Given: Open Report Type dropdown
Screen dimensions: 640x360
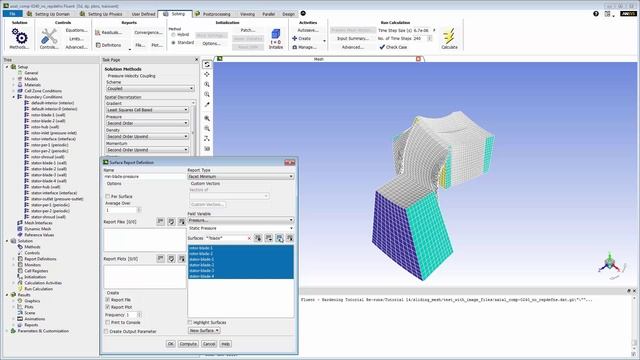Looking at the screenshot, I should [x=240, y=177].
